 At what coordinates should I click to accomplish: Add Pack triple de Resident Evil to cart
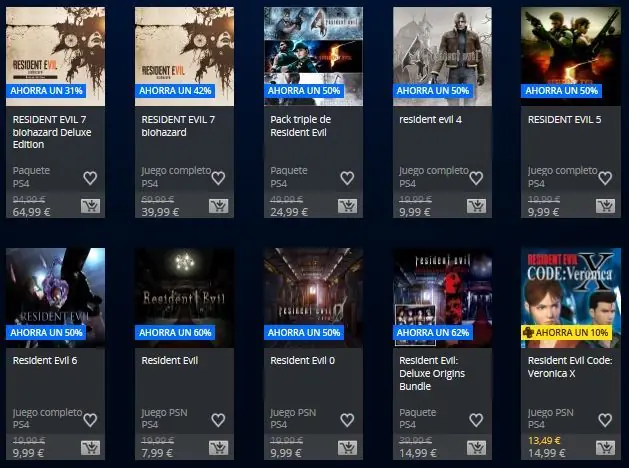[347, 206]
